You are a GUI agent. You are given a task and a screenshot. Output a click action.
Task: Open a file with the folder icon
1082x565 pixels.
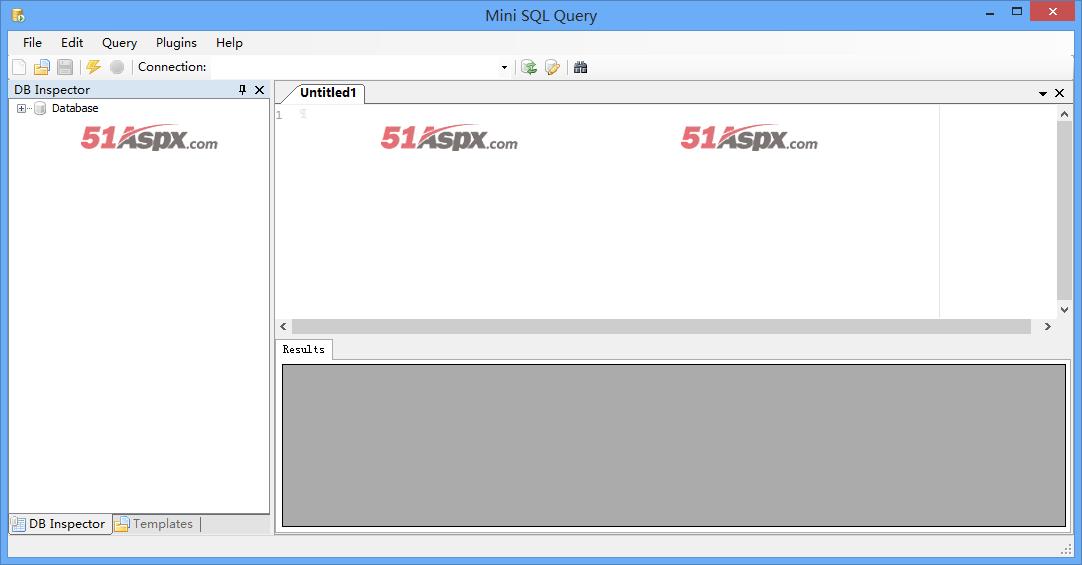click(42, 67)
